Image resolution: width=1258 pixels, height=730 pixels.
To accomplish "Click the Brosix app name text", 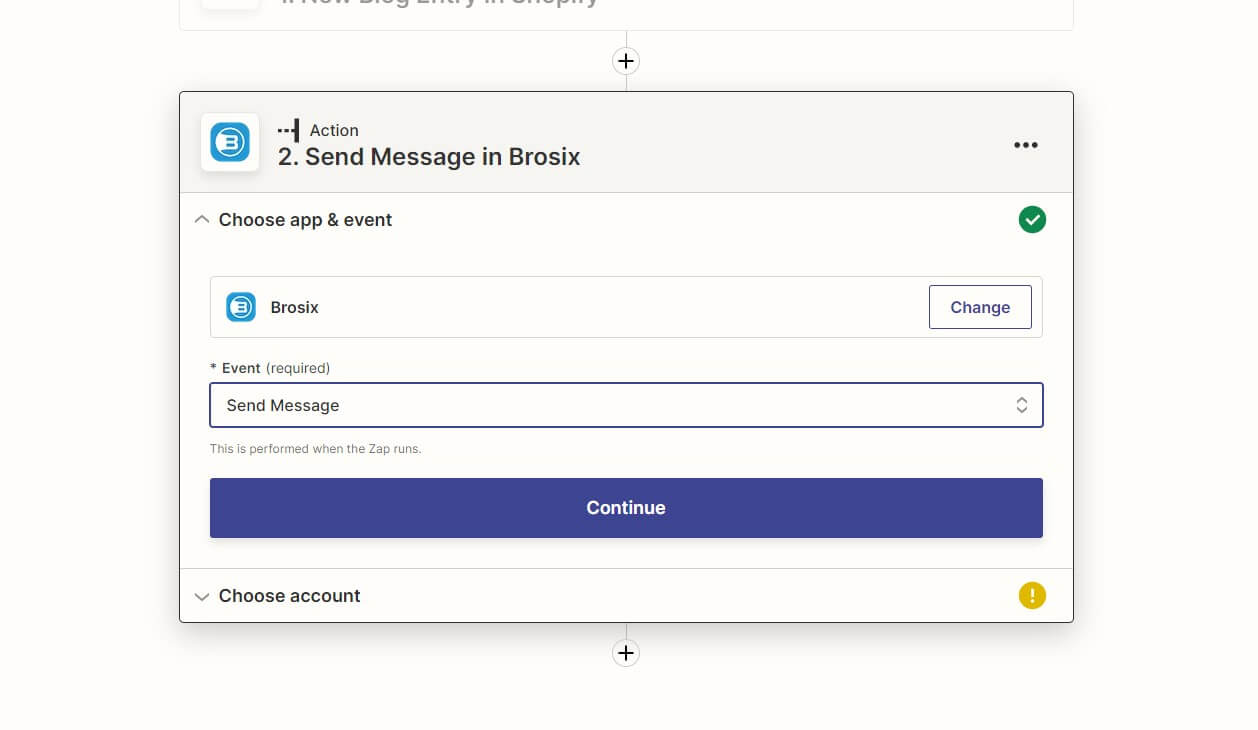I will click(x=294, y=307).
